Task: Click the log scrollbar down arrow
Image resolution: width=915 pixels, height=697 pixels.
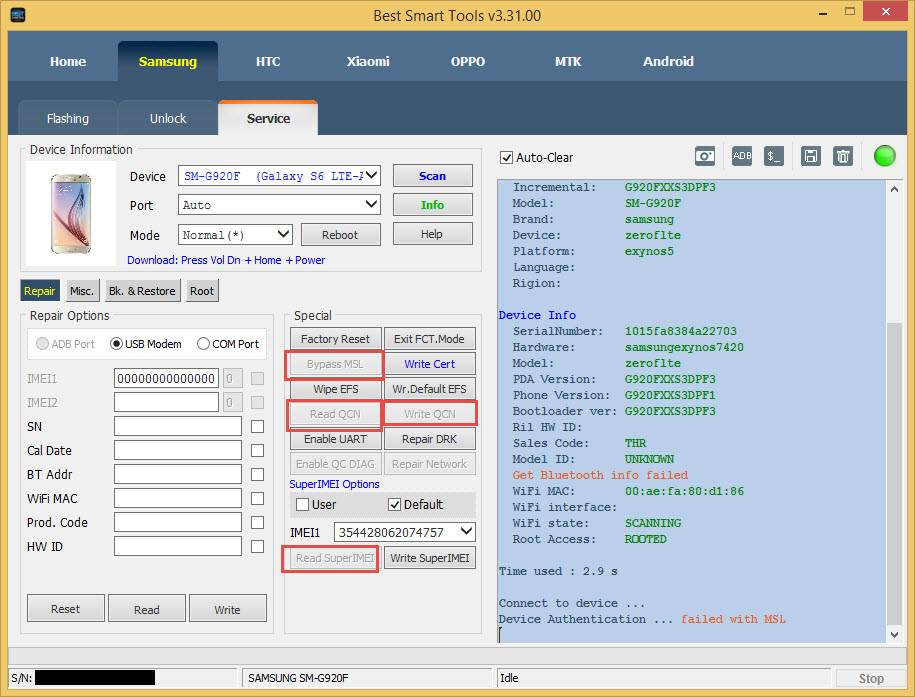Action: click(x=894, y=635)
